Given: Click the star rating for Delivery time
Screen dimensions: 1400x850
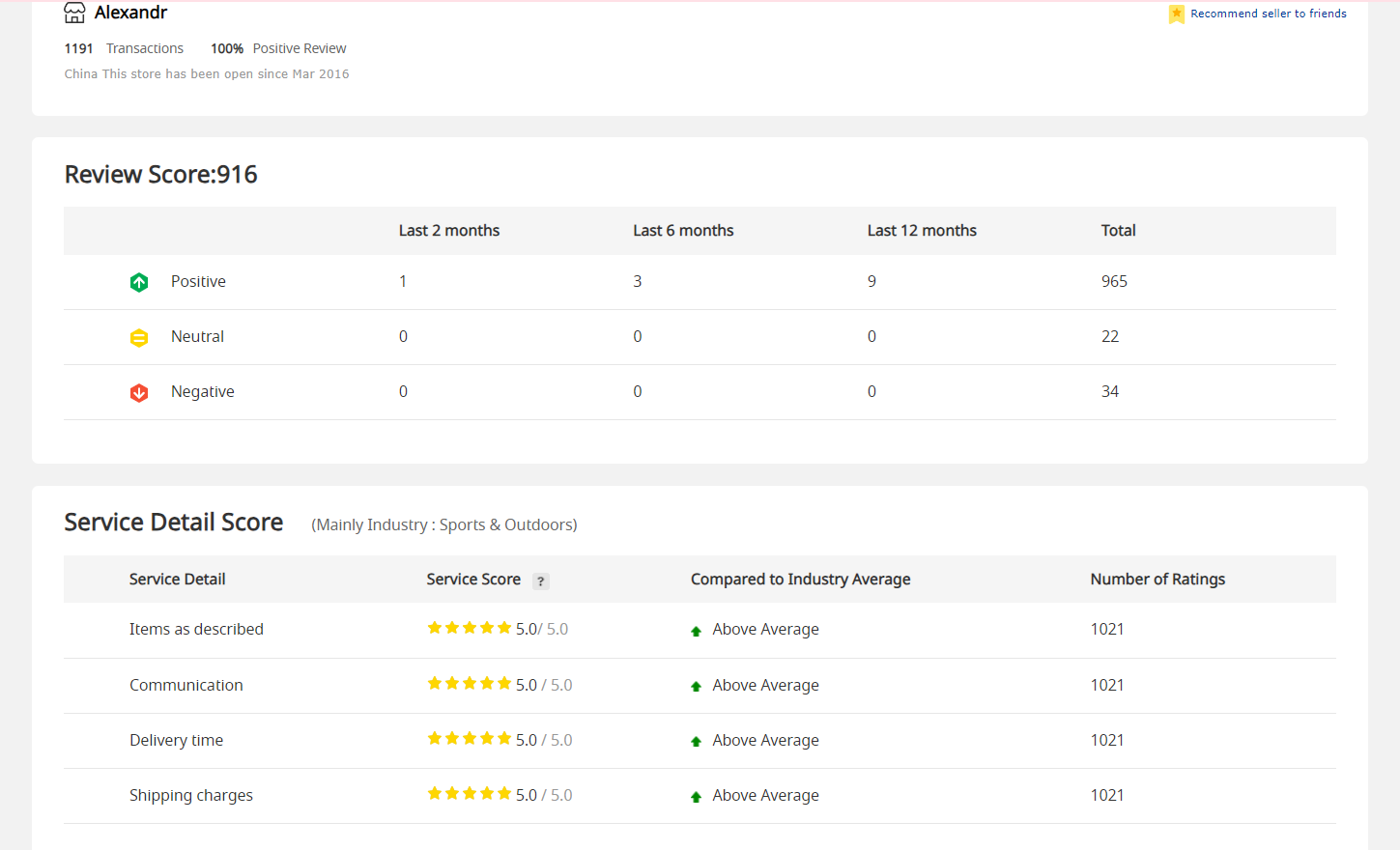Looking at the screenshot, I should coord(470,738).
